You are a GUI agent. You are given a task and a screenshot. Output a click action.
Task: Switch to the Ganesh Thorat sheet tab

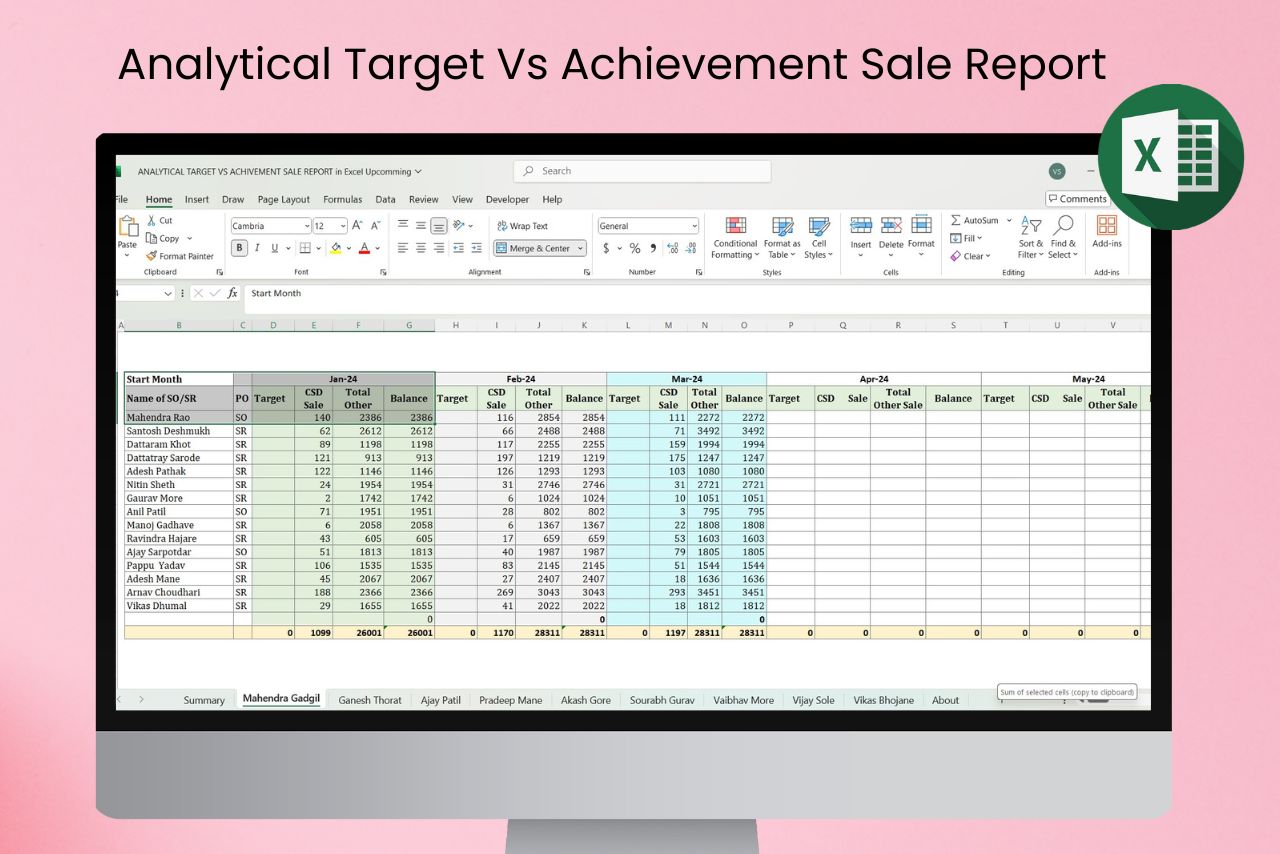(x=370, y=700)
